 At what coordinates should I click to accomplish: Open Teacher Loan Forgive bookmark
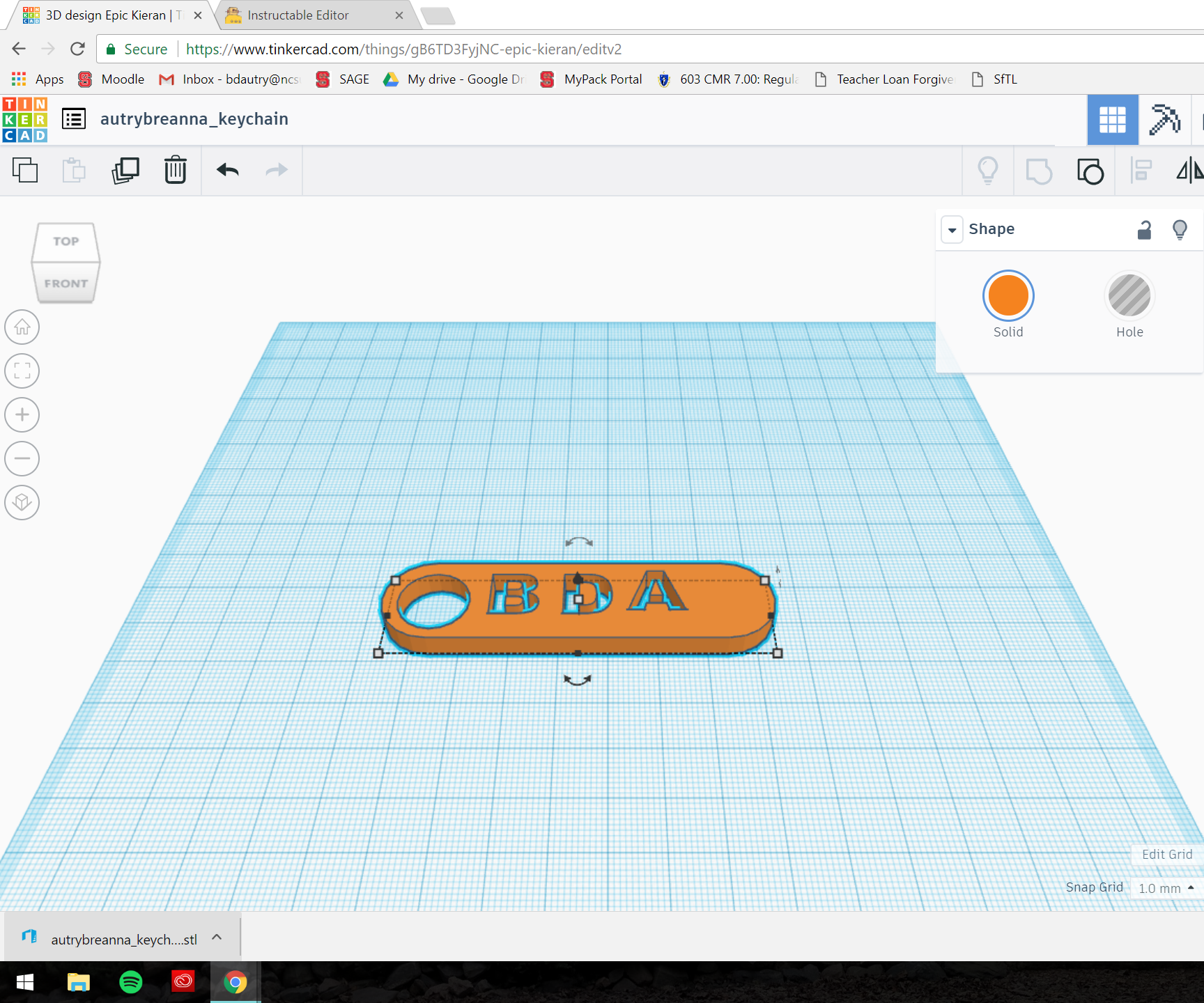tap(884, 79)
